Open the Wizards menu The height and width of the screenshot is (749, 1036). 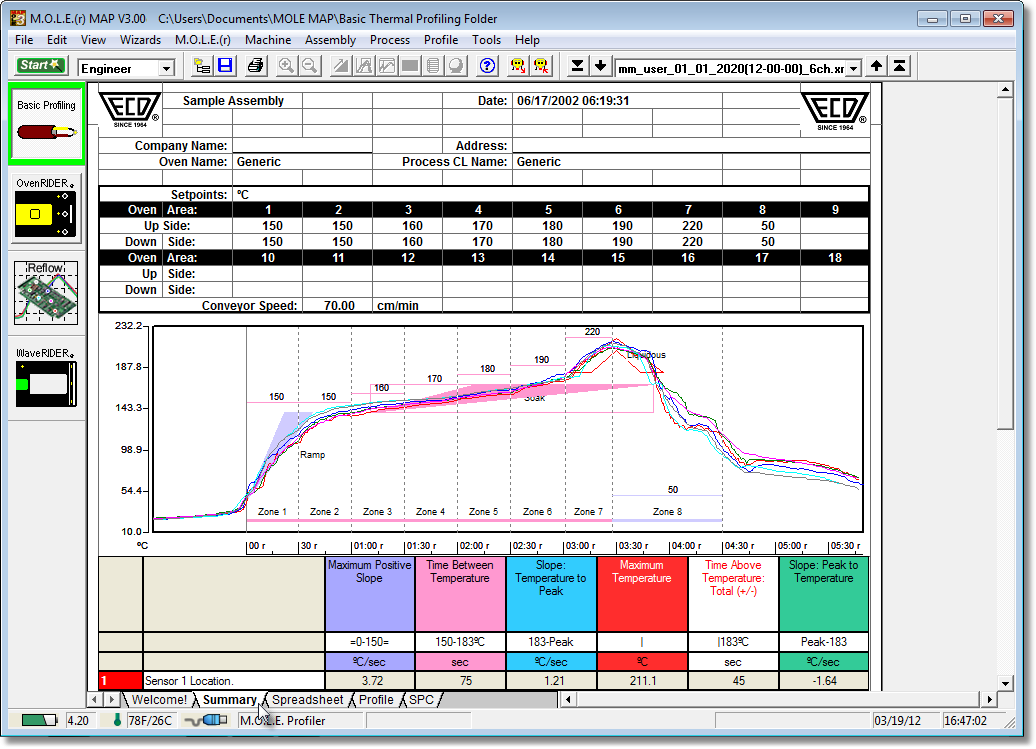[140, 40]
